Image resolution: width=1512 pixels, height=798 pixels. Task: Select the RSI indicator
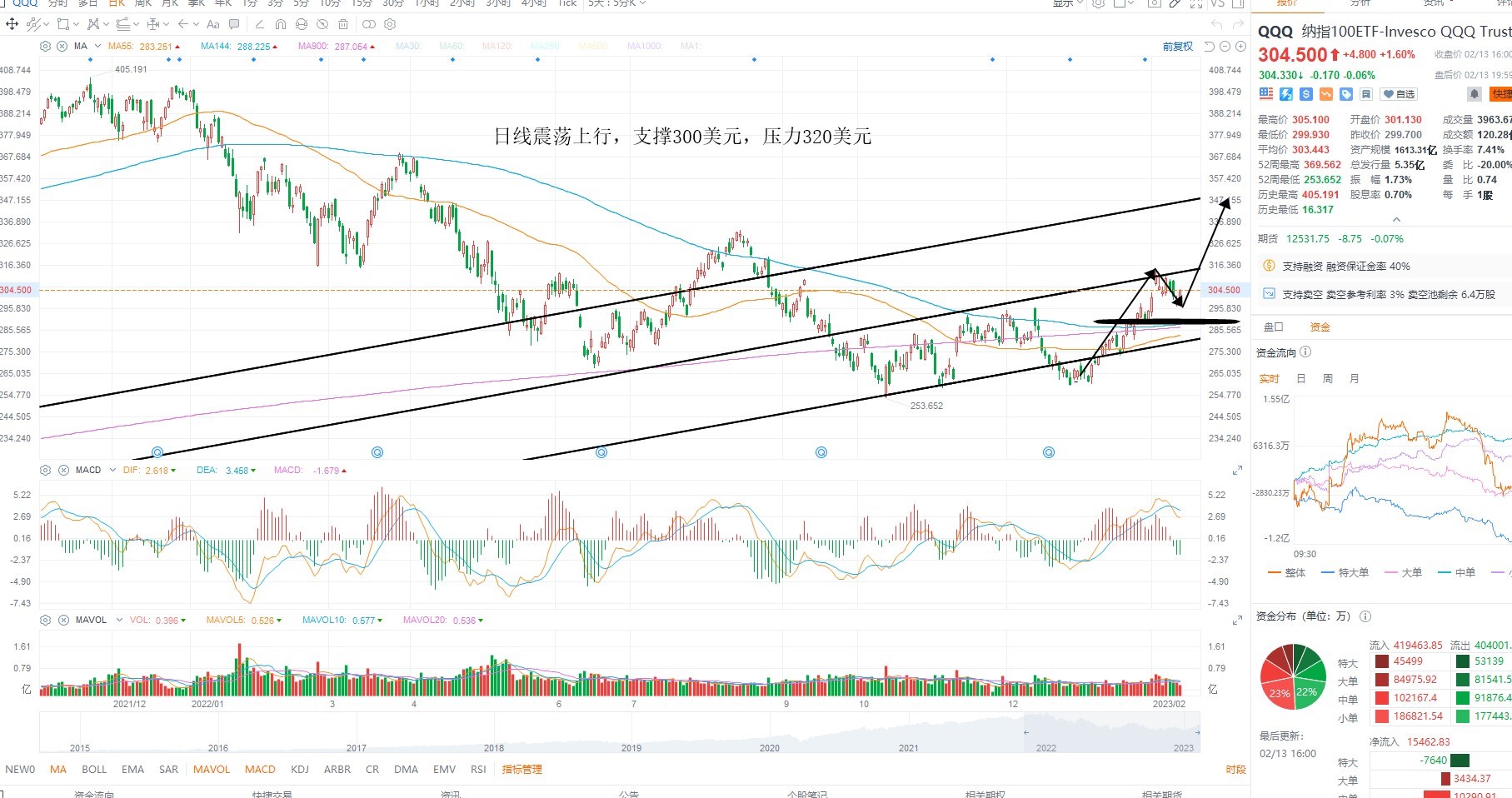[x=478, y=770]
